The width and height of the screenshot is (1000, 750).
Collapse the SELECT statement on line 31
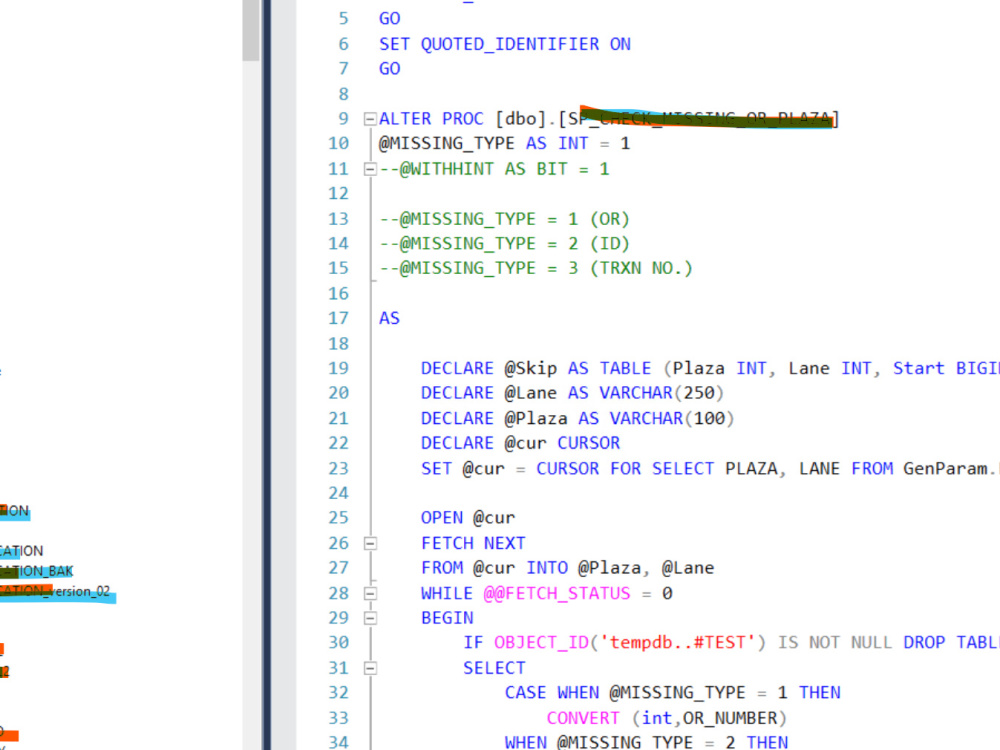(x=370, y=668)
